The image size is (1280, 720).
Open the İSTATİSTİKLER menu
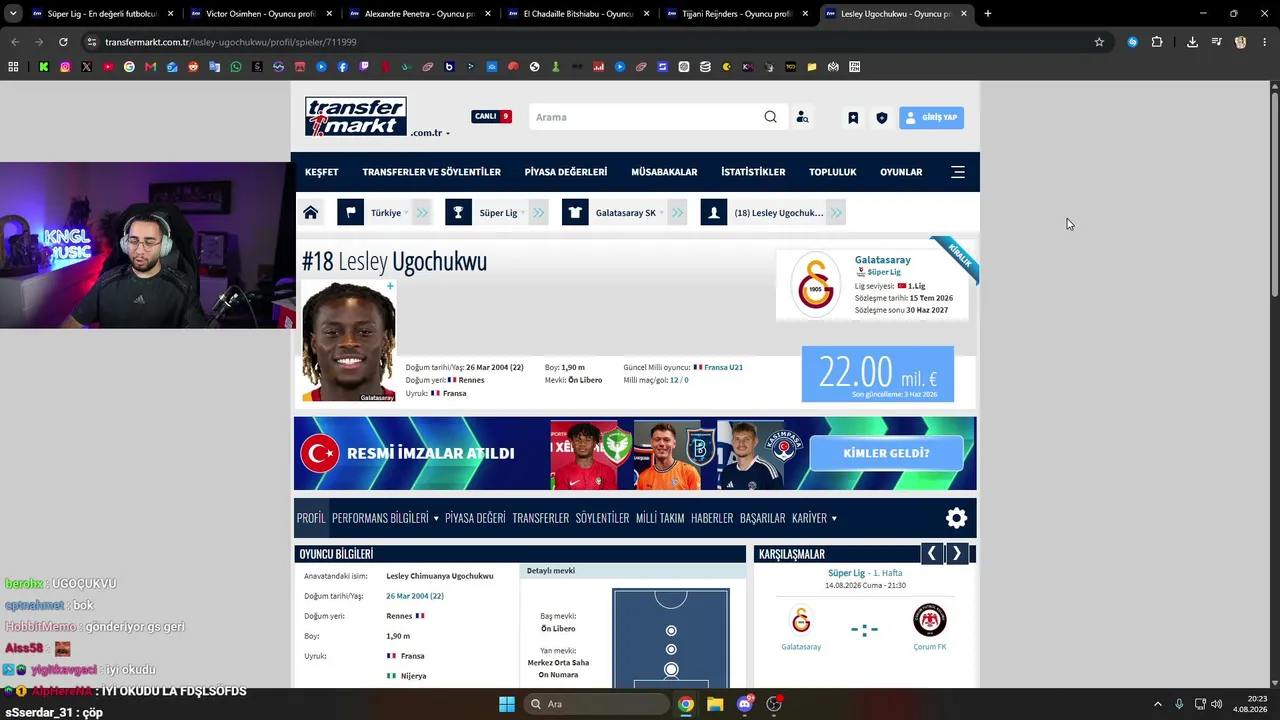click(753, 172)
